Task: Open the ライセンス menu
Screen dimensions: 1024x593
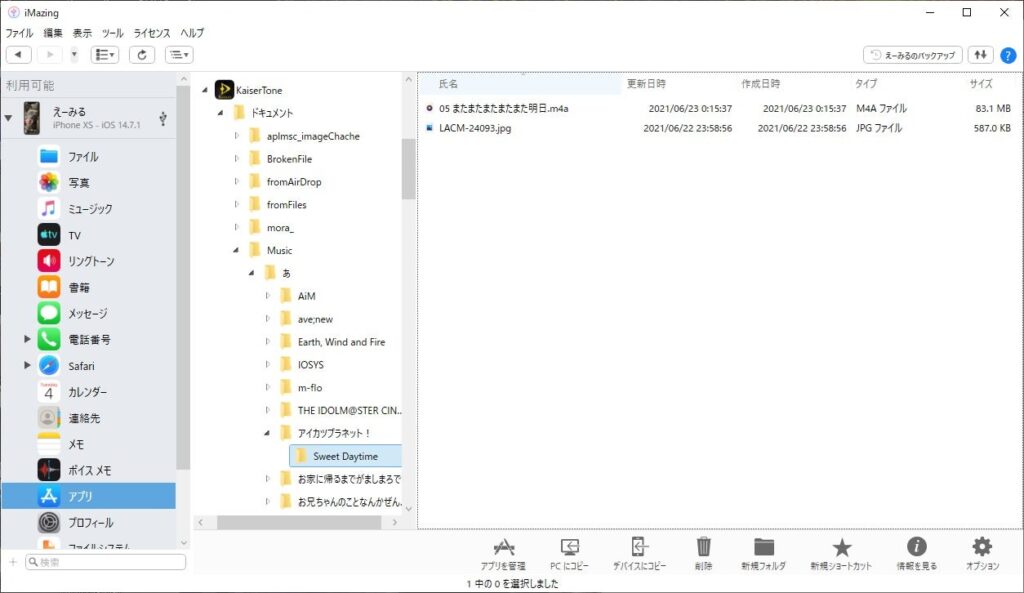Action: tap(152, 33)
